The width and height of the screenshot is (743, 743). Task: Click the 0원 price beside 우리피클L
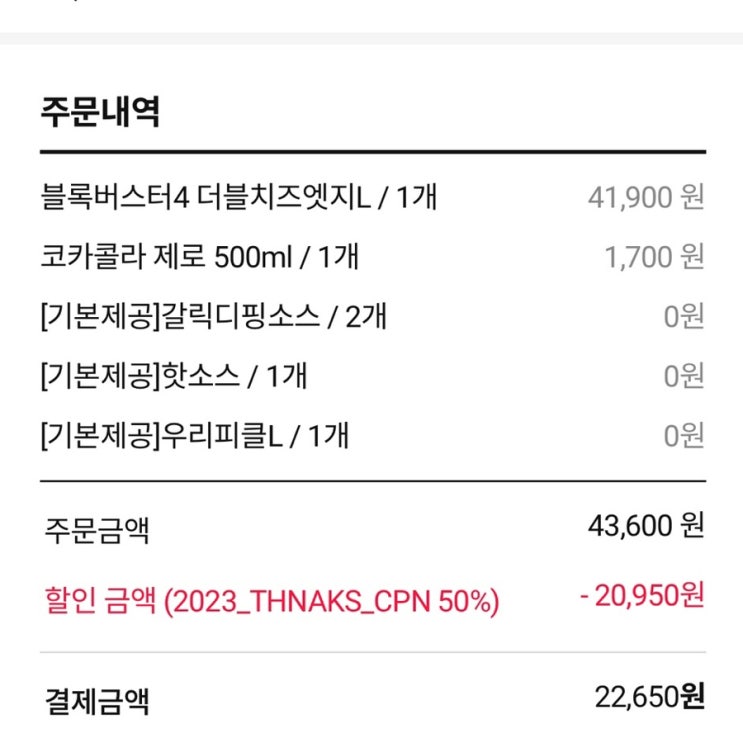click(684, 436)
